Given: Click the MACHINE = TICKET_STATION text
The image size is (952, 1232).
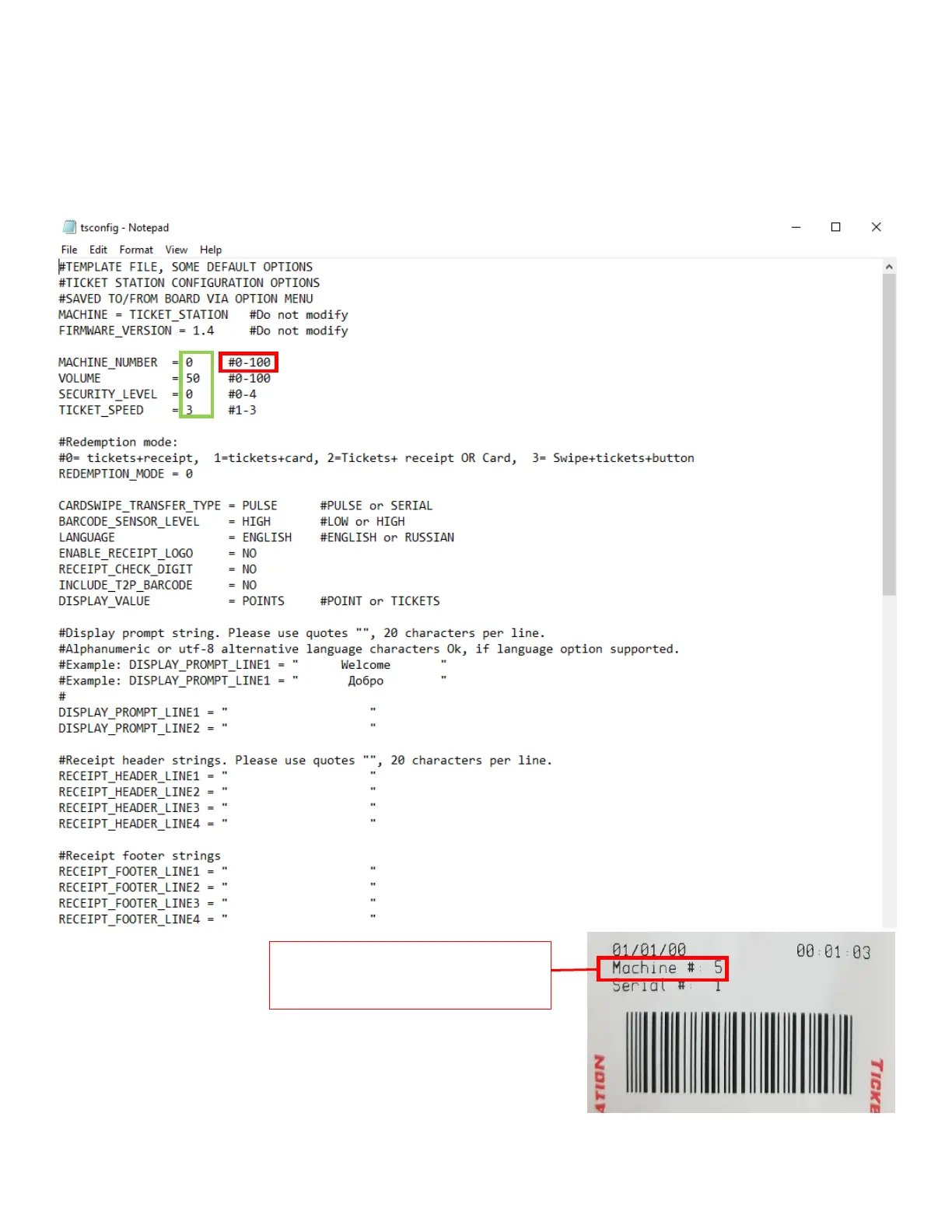Looking at the screenshot, I should coord(143,315).
